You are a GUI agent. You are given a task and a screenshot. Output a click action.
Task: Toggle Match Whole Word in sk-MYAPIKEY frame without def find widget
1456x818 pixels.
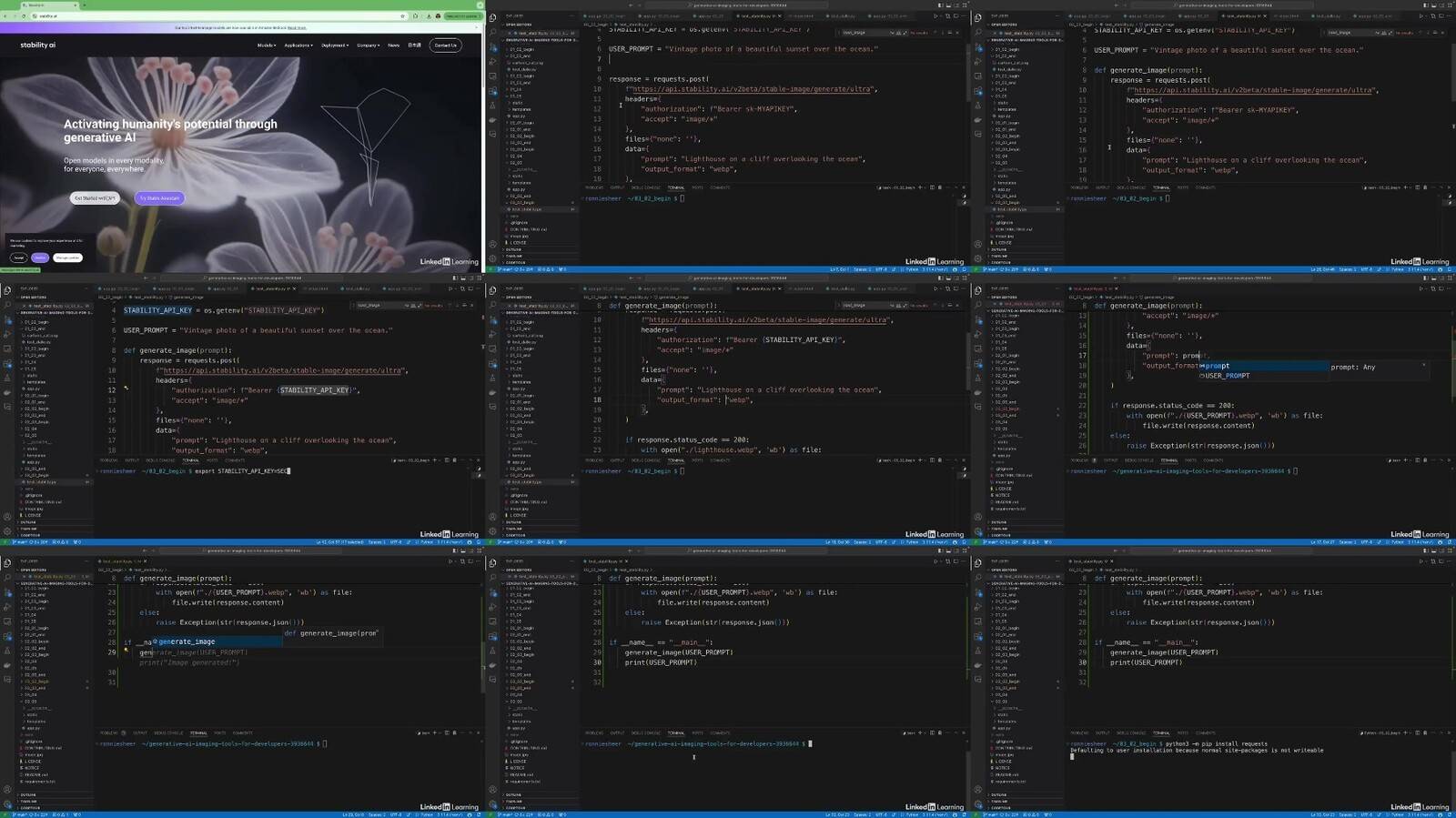click(x=898, y=33)
